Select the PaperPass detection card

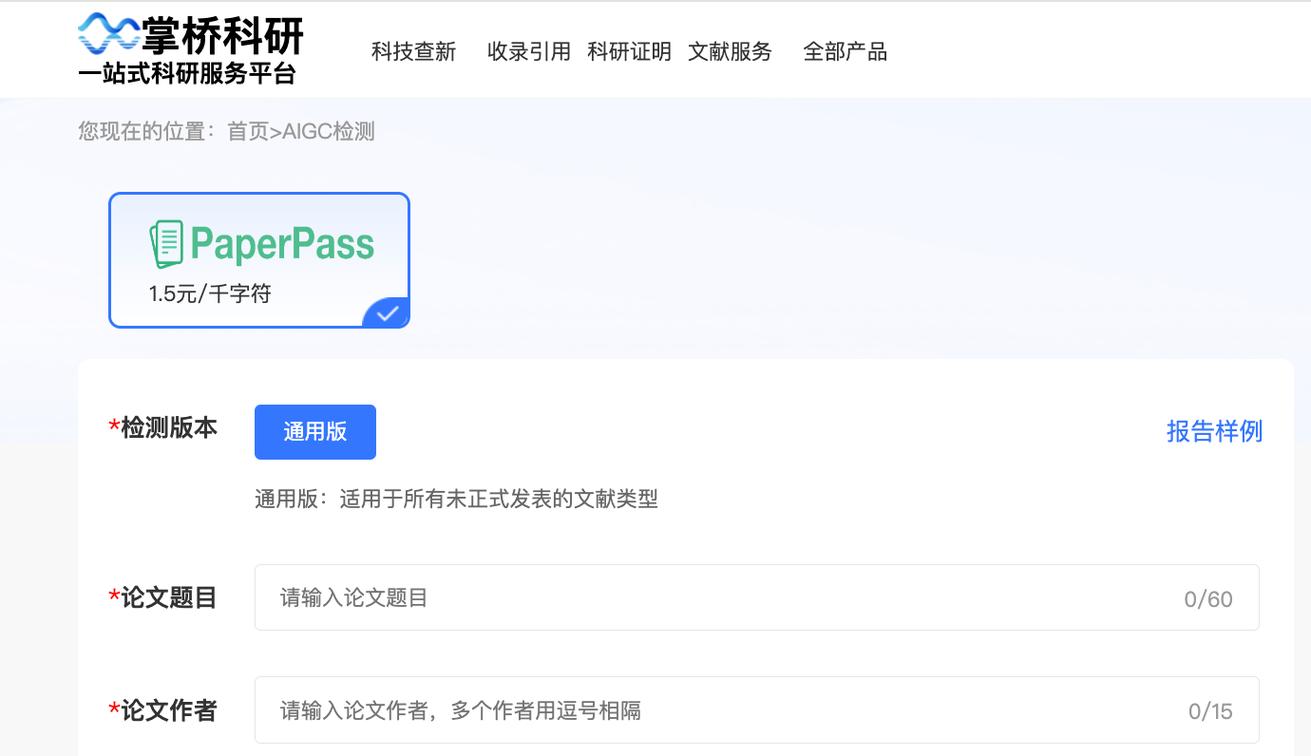pyautogui.click(x=259, y=260)
